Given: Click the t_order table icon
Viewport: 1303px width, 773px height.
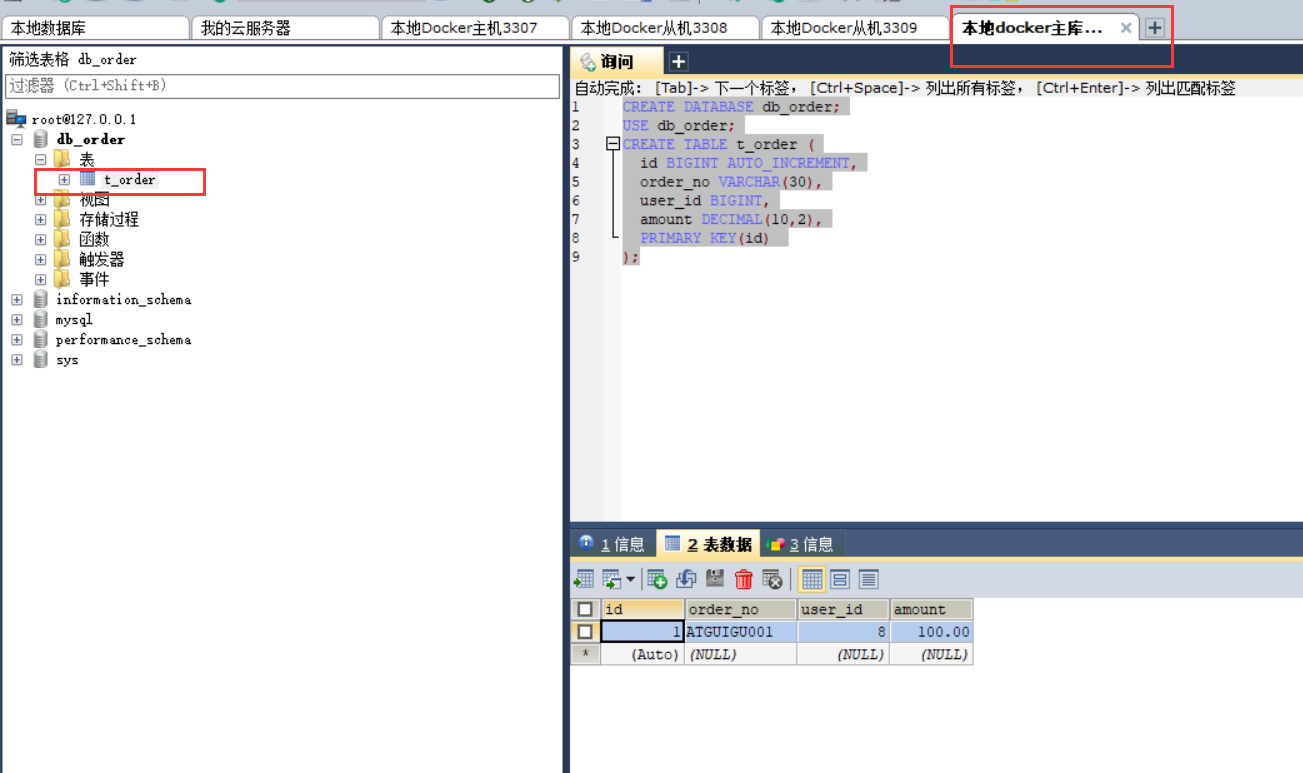Looking at the screenshot, I should click(x=88, y=179).
